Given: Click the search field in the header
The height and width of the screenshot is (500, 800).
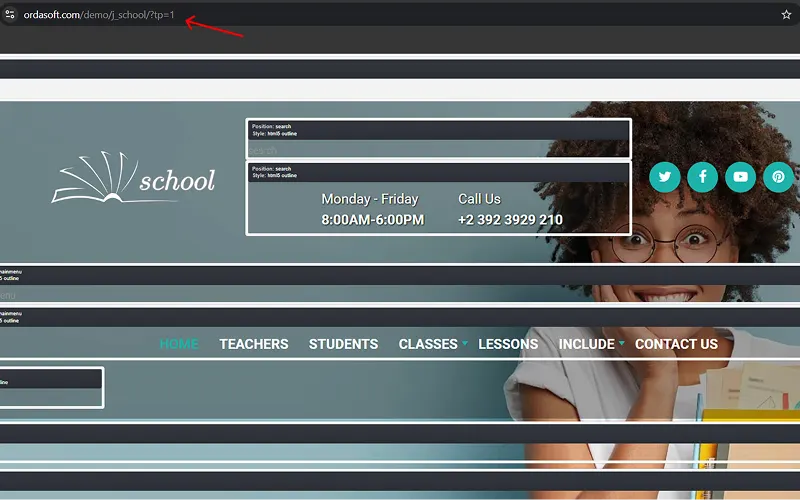Looking at the screenshot, I should [438, 149].
